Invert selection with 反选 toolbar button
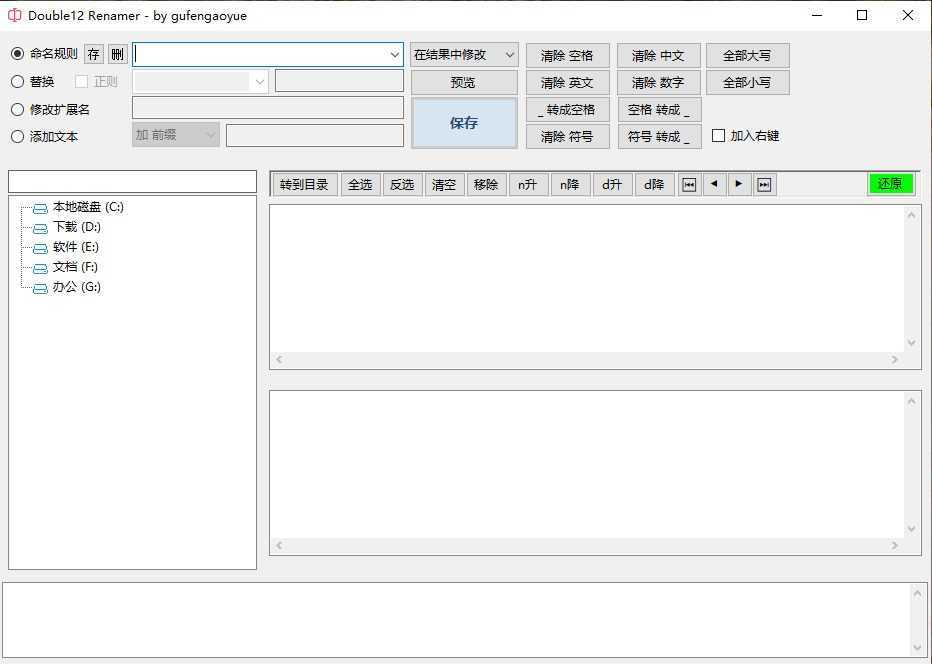932x664 pixels. tap(402, 184)
